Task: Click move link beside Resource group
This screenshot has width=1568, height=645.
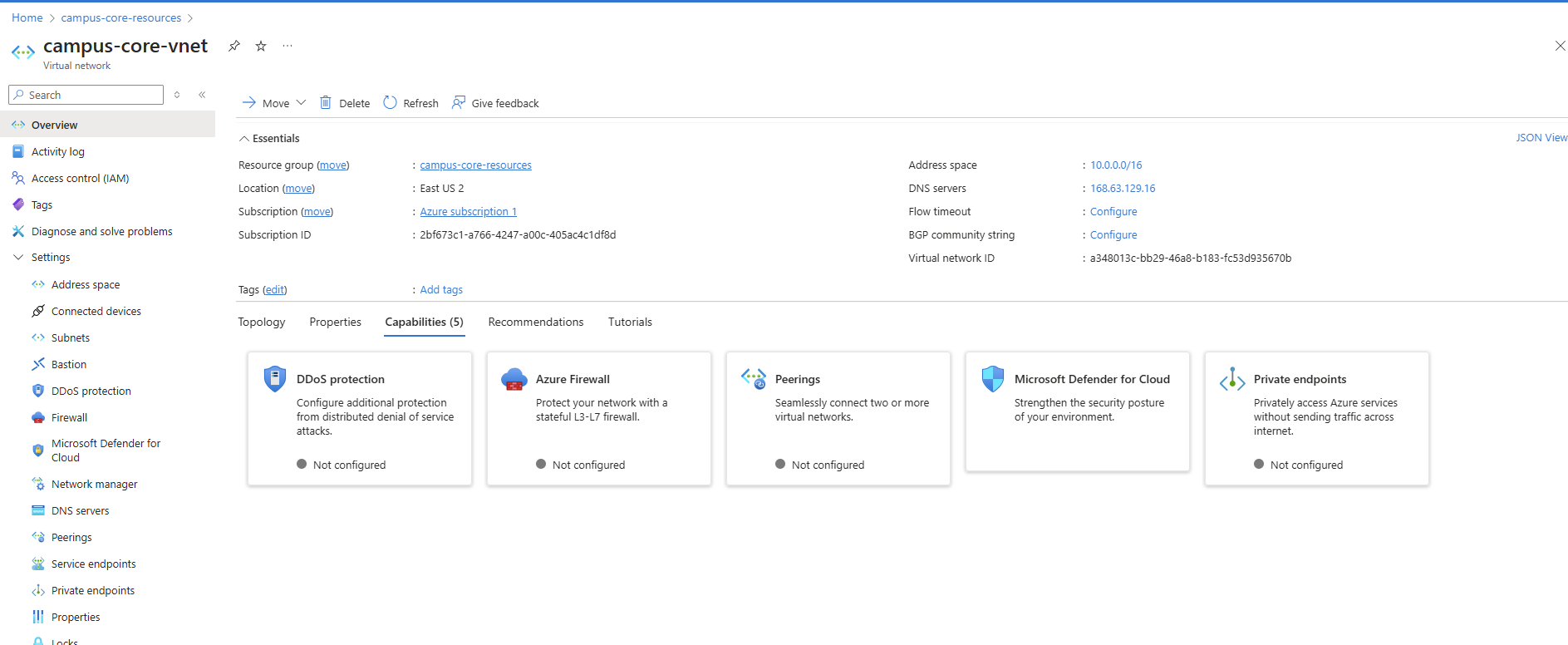Action: tap(333, 165)
